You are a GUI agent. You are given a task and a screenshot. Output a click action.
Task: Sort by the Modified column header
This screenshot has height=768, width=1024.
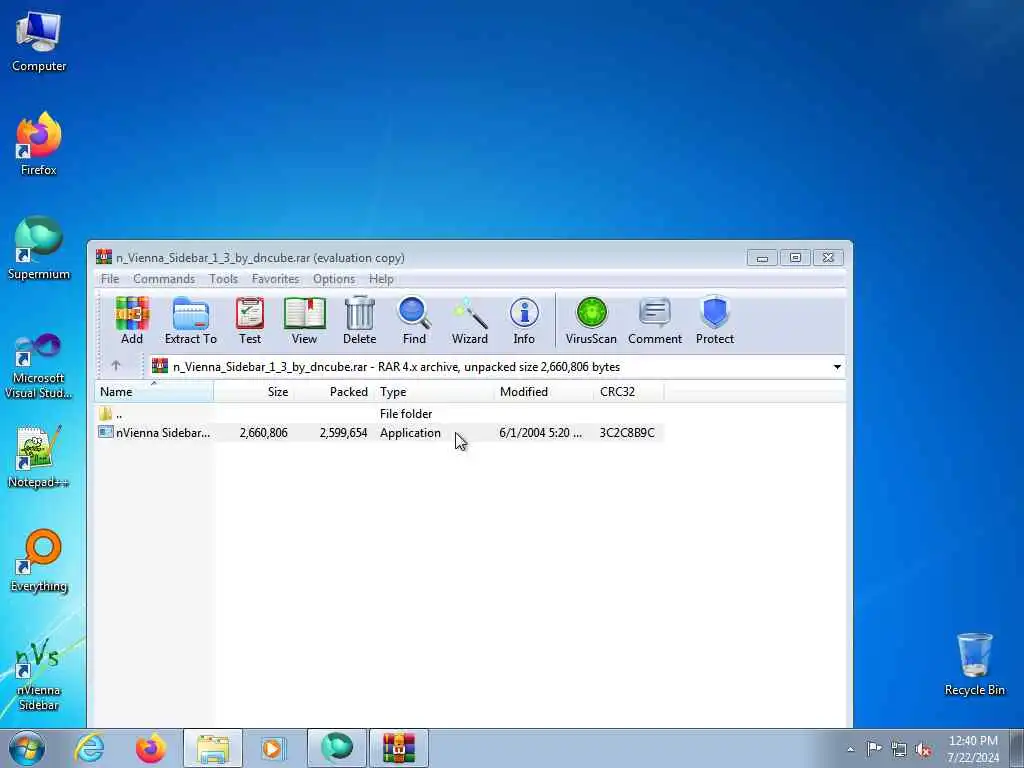pyautogui.click(x=543, y=392)
